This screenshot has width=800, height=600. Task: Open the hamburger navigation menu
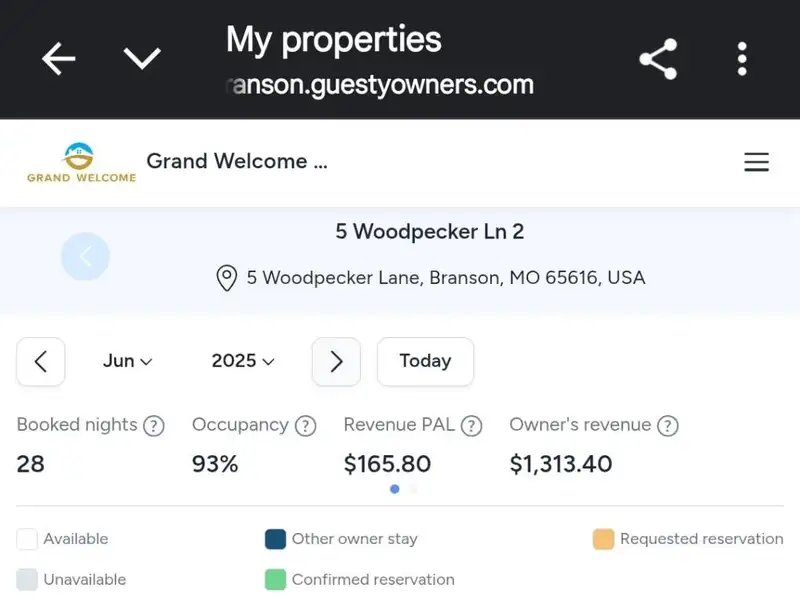click(x=757, y=162)
